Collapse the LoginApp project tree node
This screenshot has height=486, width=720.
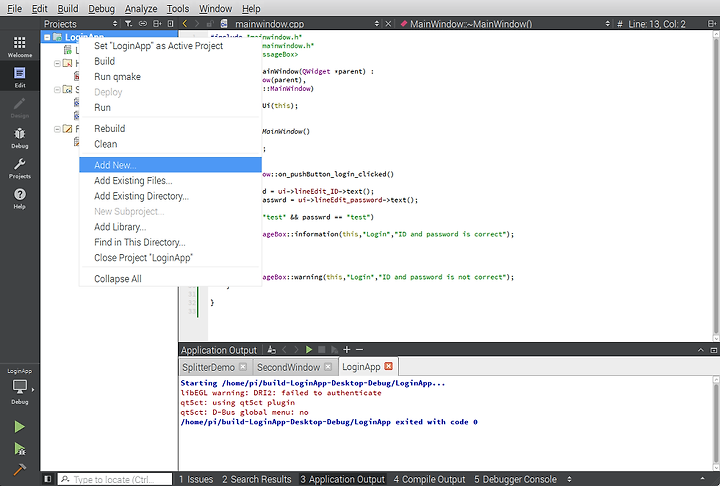47,37
